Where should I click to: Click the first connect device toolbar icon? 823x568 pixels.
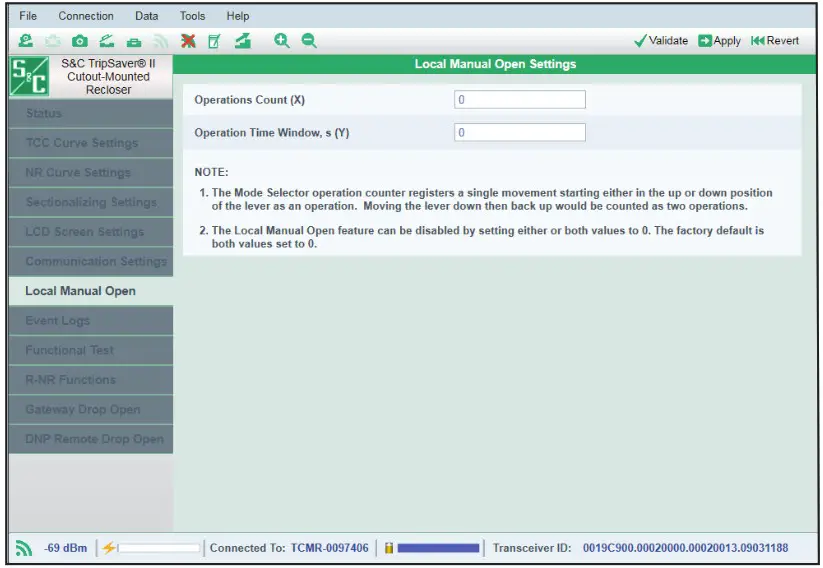(25, 40)
